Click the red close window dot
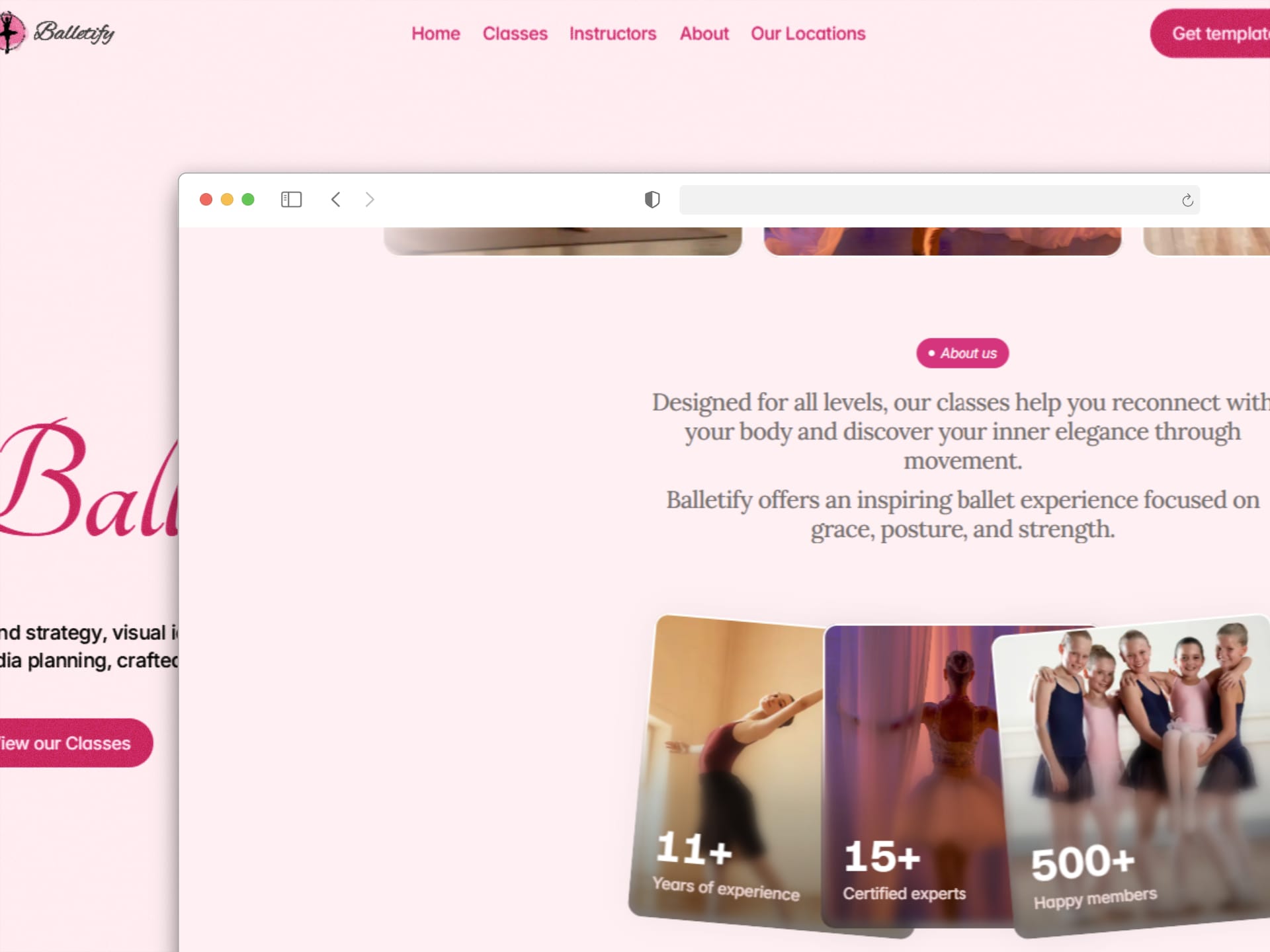 coord(206,199)
